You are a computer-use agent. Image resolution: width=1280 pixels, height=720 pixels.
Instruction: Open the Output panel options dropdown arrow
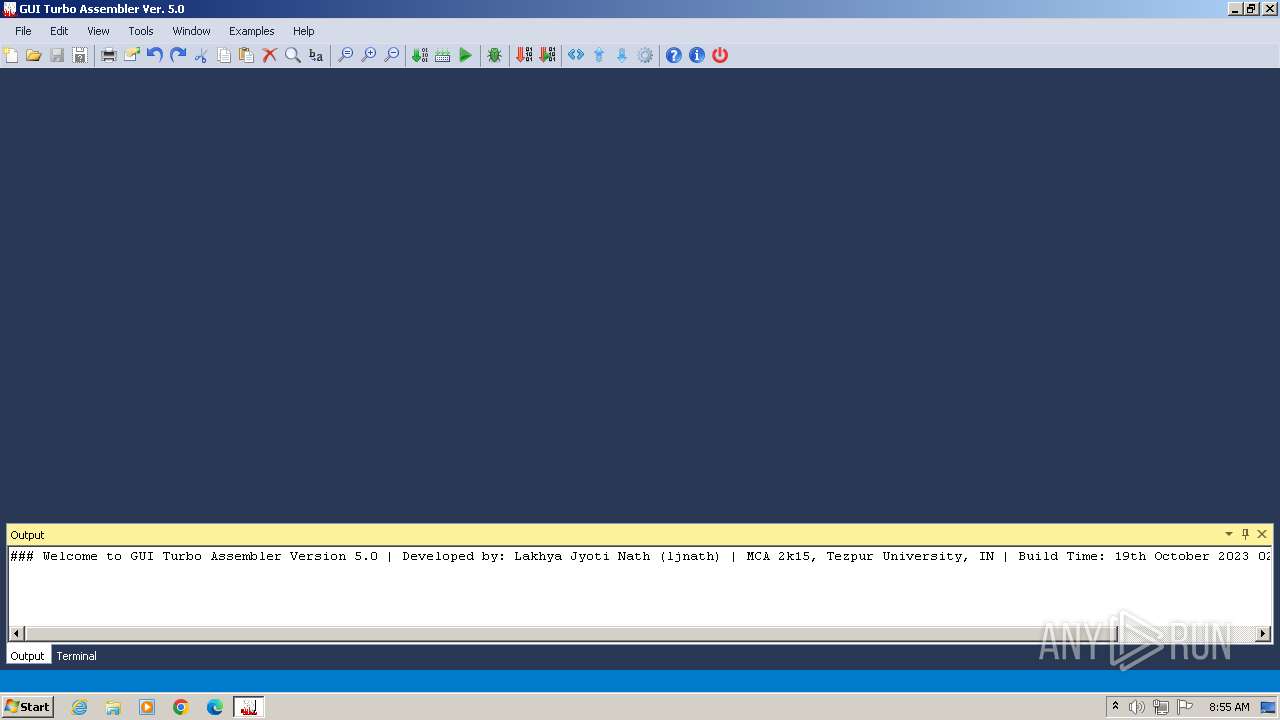1229,534
